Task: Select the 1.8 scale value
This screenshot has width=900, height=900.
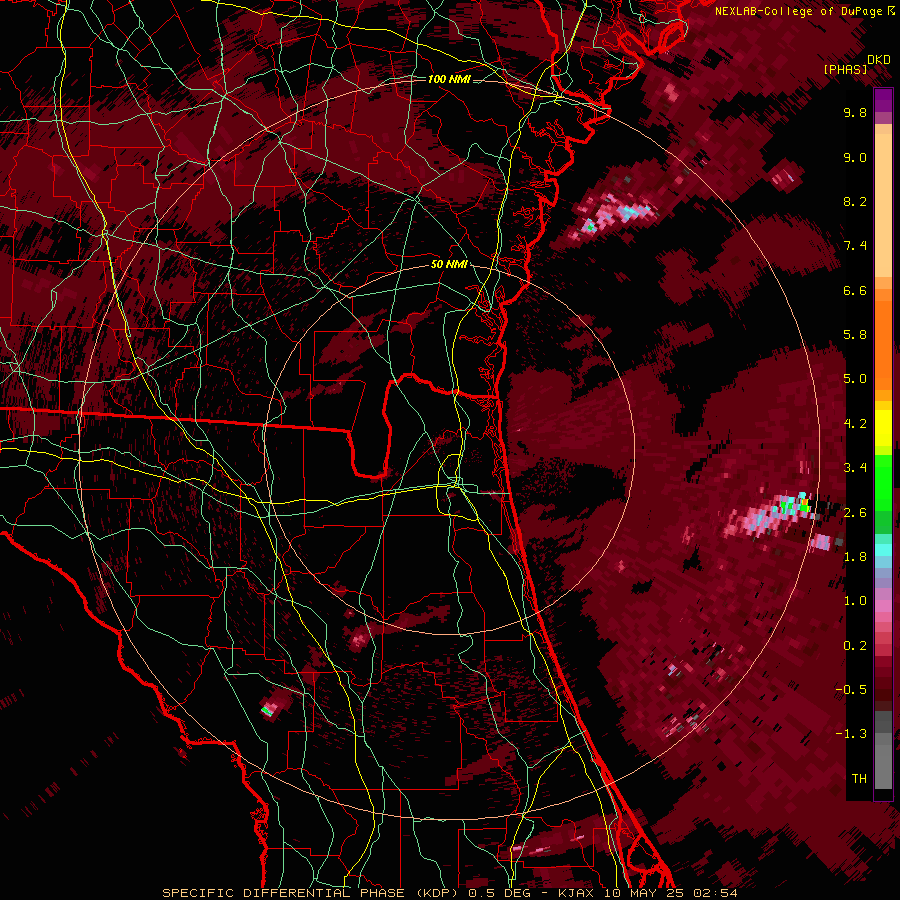Action: tap(855, 557)
